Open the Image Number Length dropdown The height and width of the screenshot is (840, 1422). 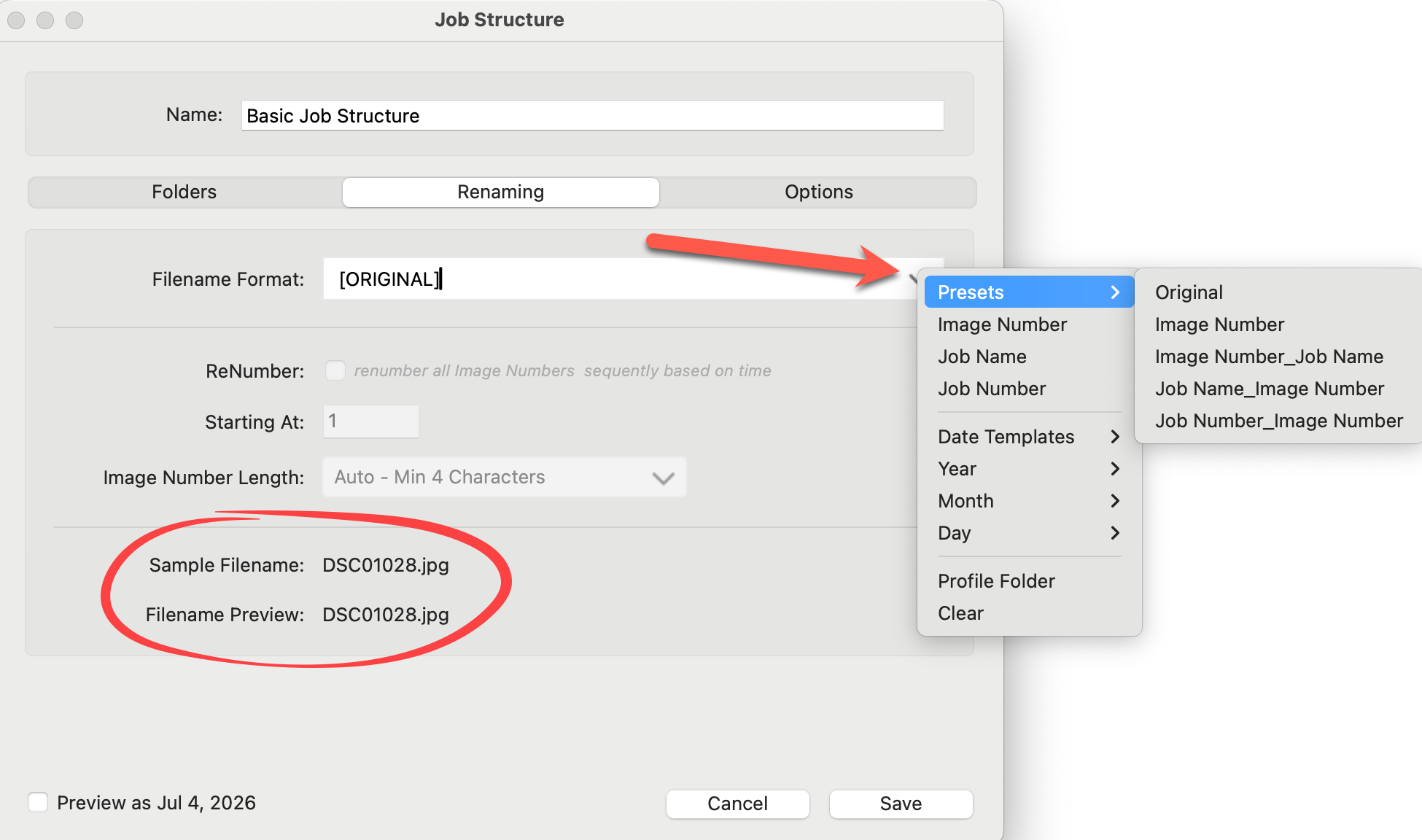(x=504, y=477)
